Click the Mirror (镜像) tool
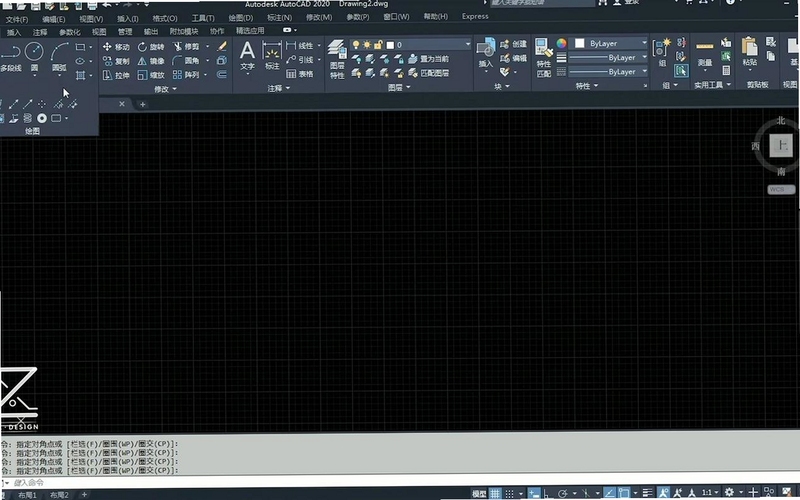This screenshot has width=800, height=500. tap(151, 61)
